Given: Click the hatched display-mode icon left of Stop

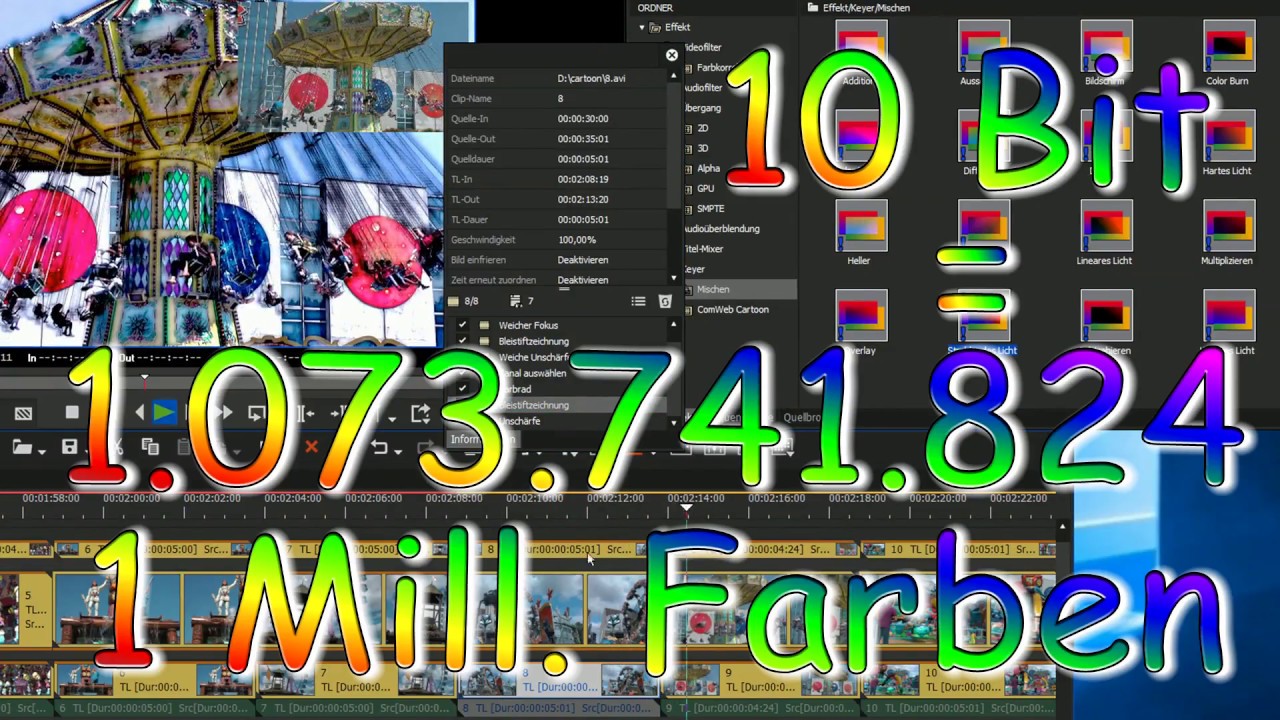Looking at the screenshot, I should (x=23, y=413).
